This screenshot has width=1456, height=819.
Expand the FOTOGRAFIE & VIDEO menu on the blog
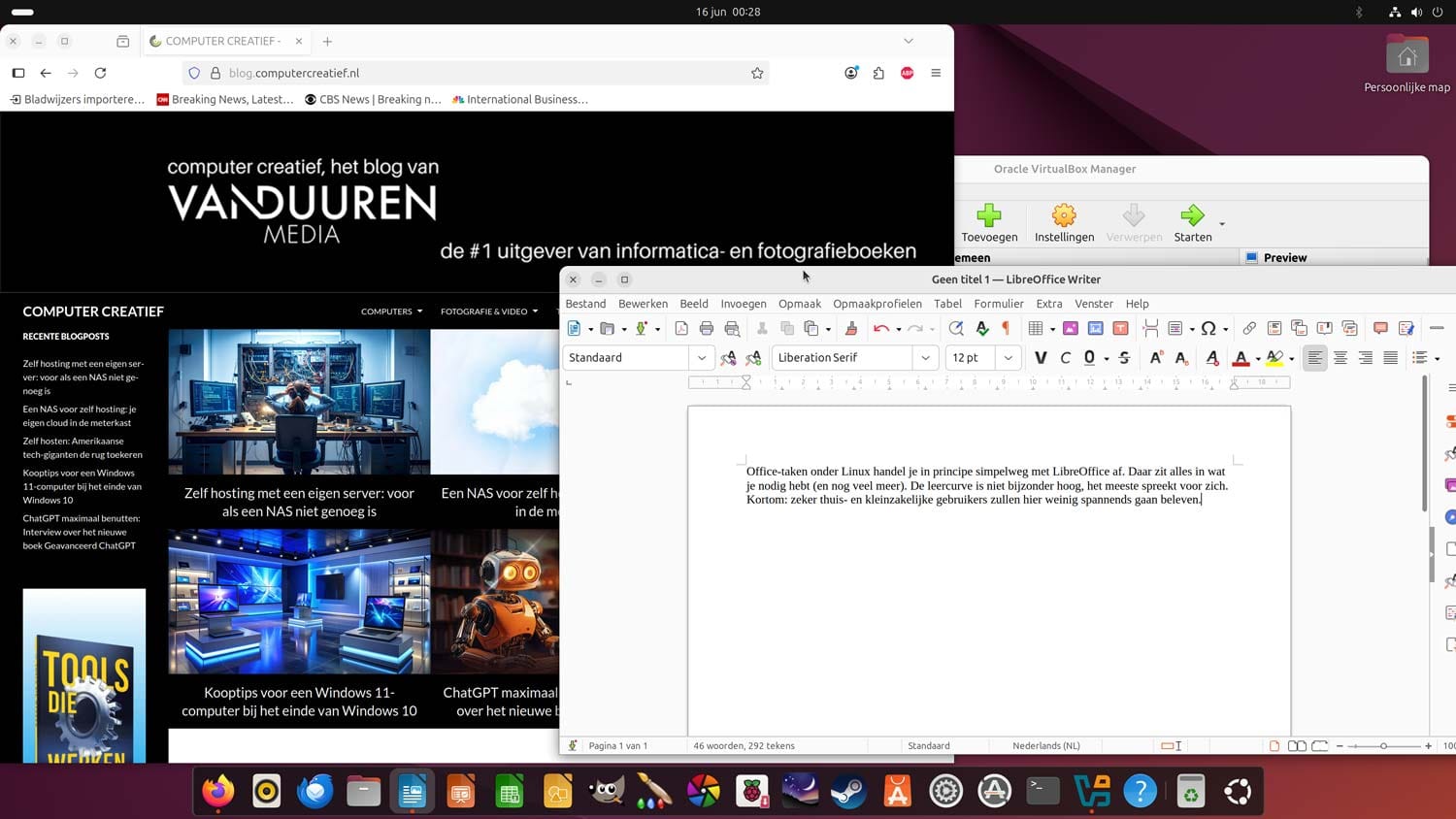pos(489,311)
